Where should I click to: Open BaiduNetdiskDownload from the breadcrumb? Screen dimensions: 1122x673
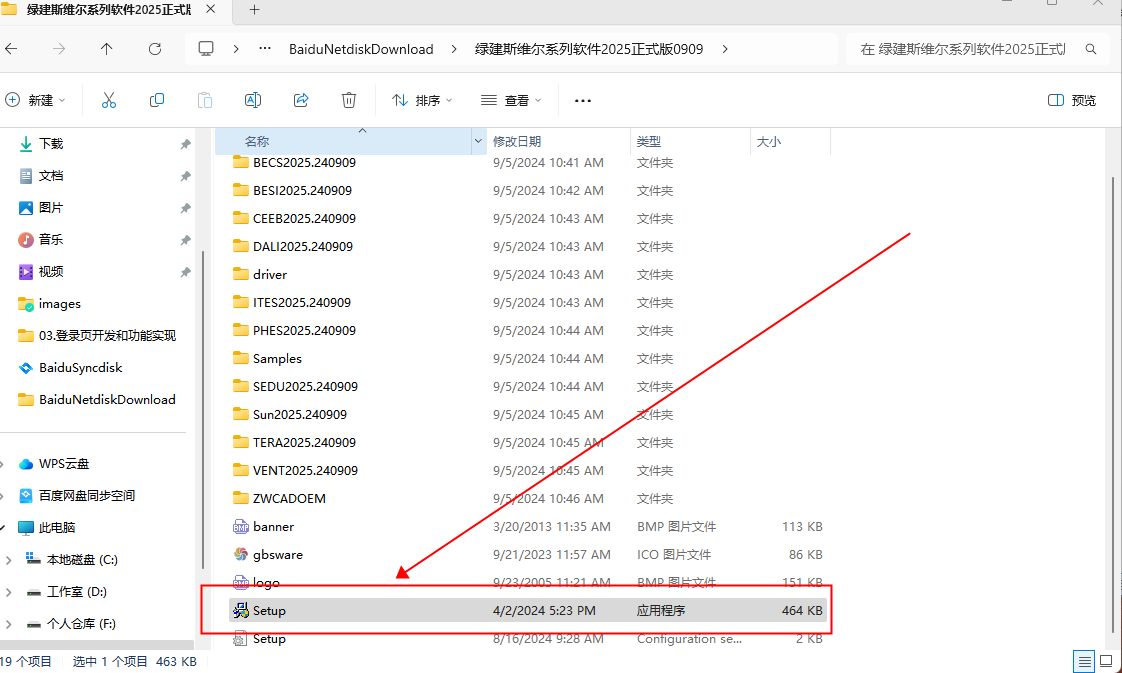tap(361, 47)
